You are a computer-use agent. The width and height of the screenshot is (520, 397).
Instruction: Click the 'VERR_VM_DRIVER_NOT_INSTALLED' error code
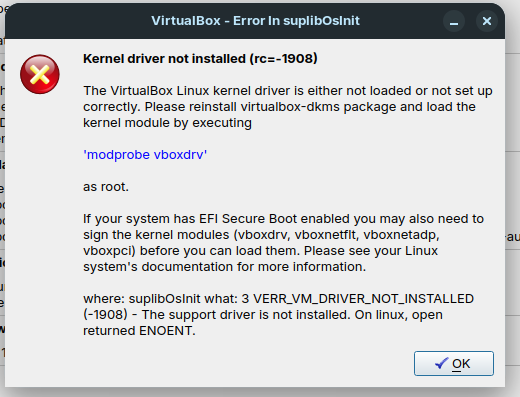point(363,299)
